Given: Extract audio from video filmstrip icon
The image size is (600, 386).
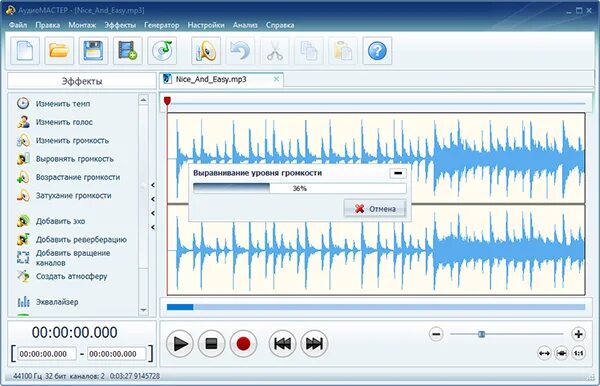Looking at the screenshot, I should click(128, 51).
